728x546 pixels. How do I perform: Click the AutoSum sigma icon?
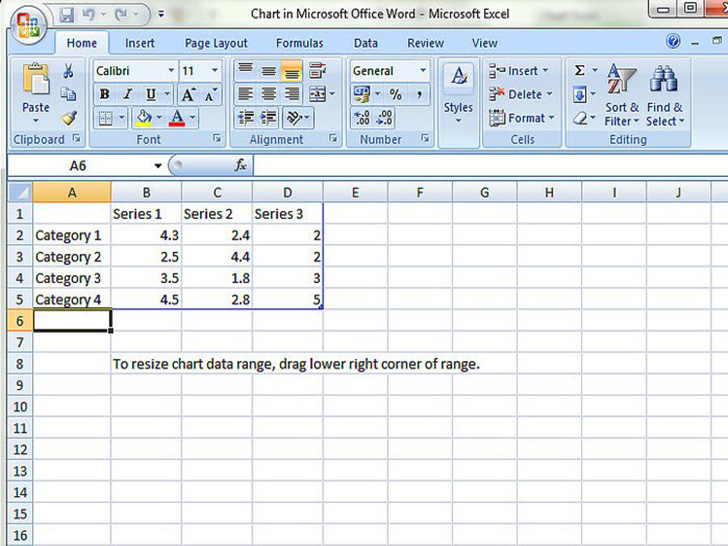click(x=579, y=71)
